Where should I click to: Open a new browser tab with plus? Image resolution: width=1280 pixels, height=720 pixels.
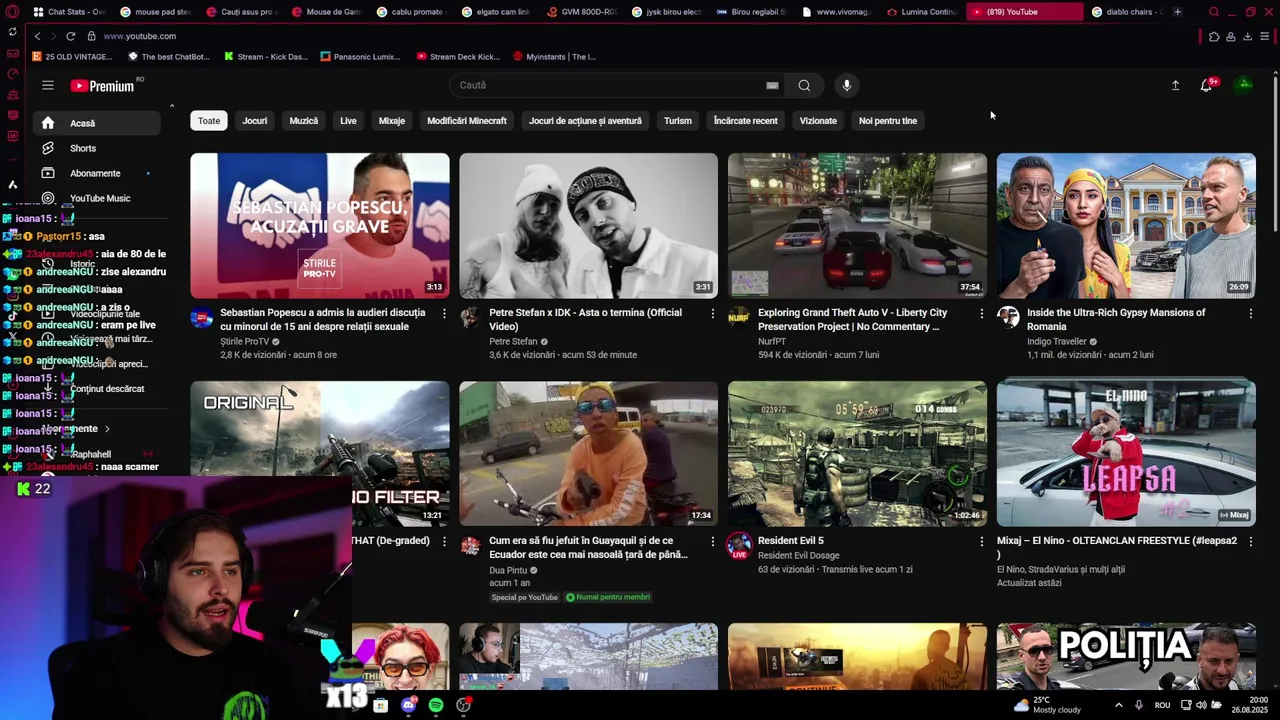click(x=1177, y=12)
